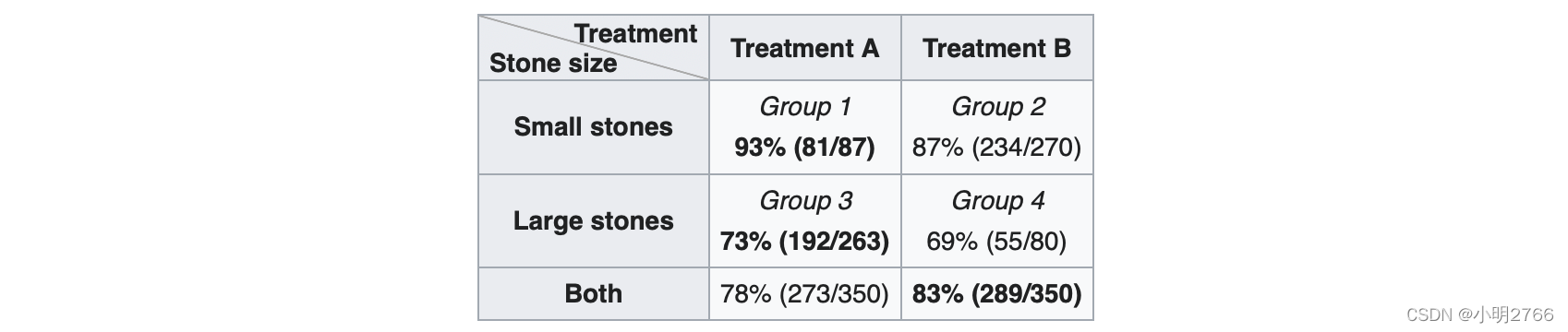The height and width of the screenshot is (332, 1568).
Task: Click the 78% (273/350) cell
Action: tap(804, 293)
